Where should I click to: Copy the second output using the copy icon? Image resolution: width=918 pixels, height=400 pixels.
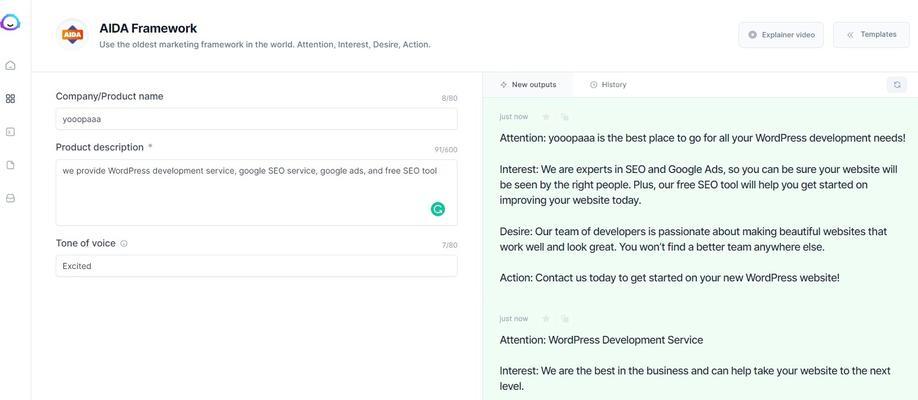[565, 319]
